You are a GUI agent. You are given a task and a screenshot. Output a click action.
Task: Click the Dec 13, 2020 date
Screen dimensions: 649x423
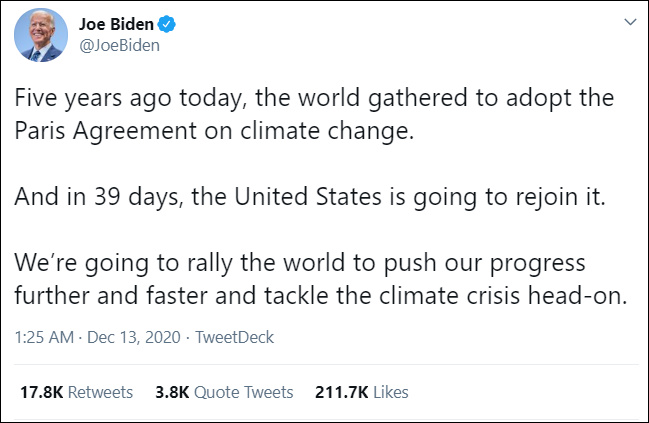tap(133, 339)
